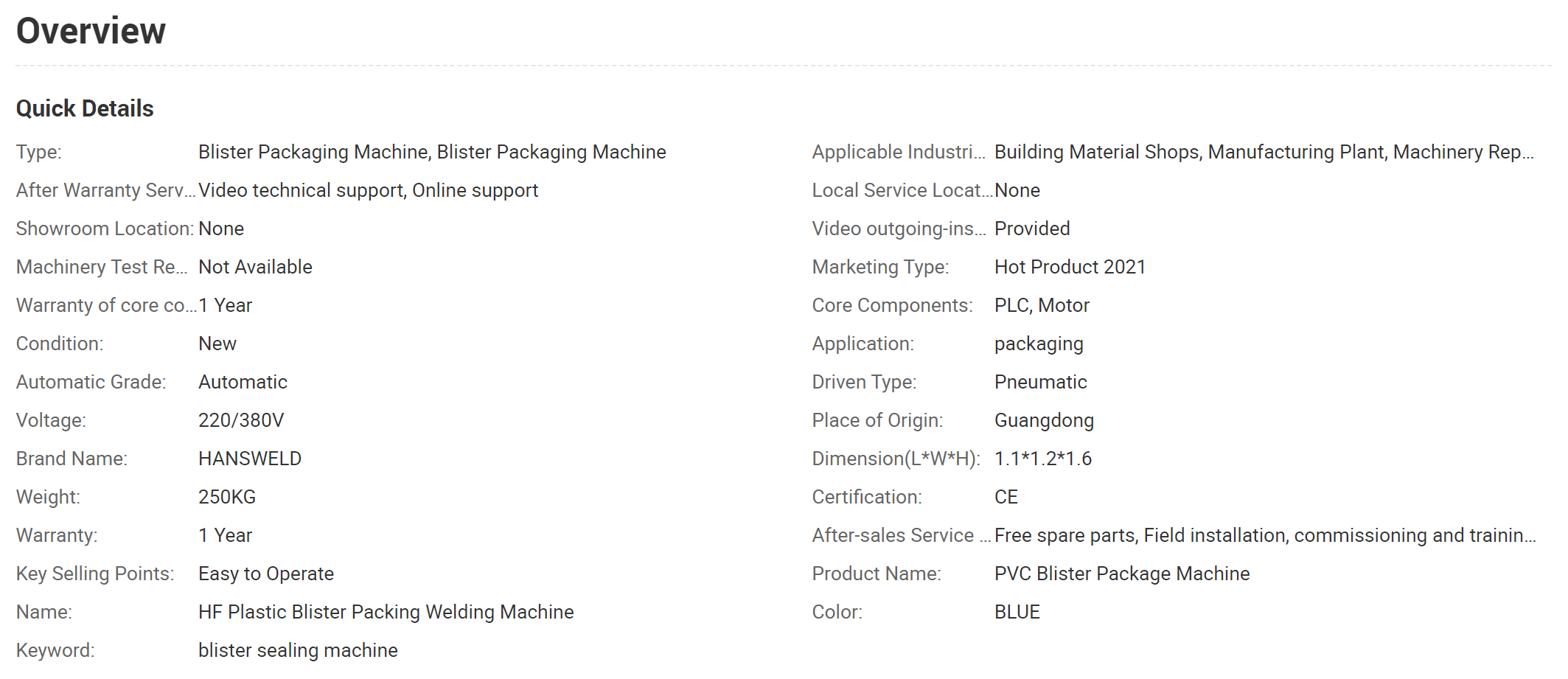Click the truncated Machinery Test Report label
Viewport: 1568px width, 679px height.
tap(102, 267)
